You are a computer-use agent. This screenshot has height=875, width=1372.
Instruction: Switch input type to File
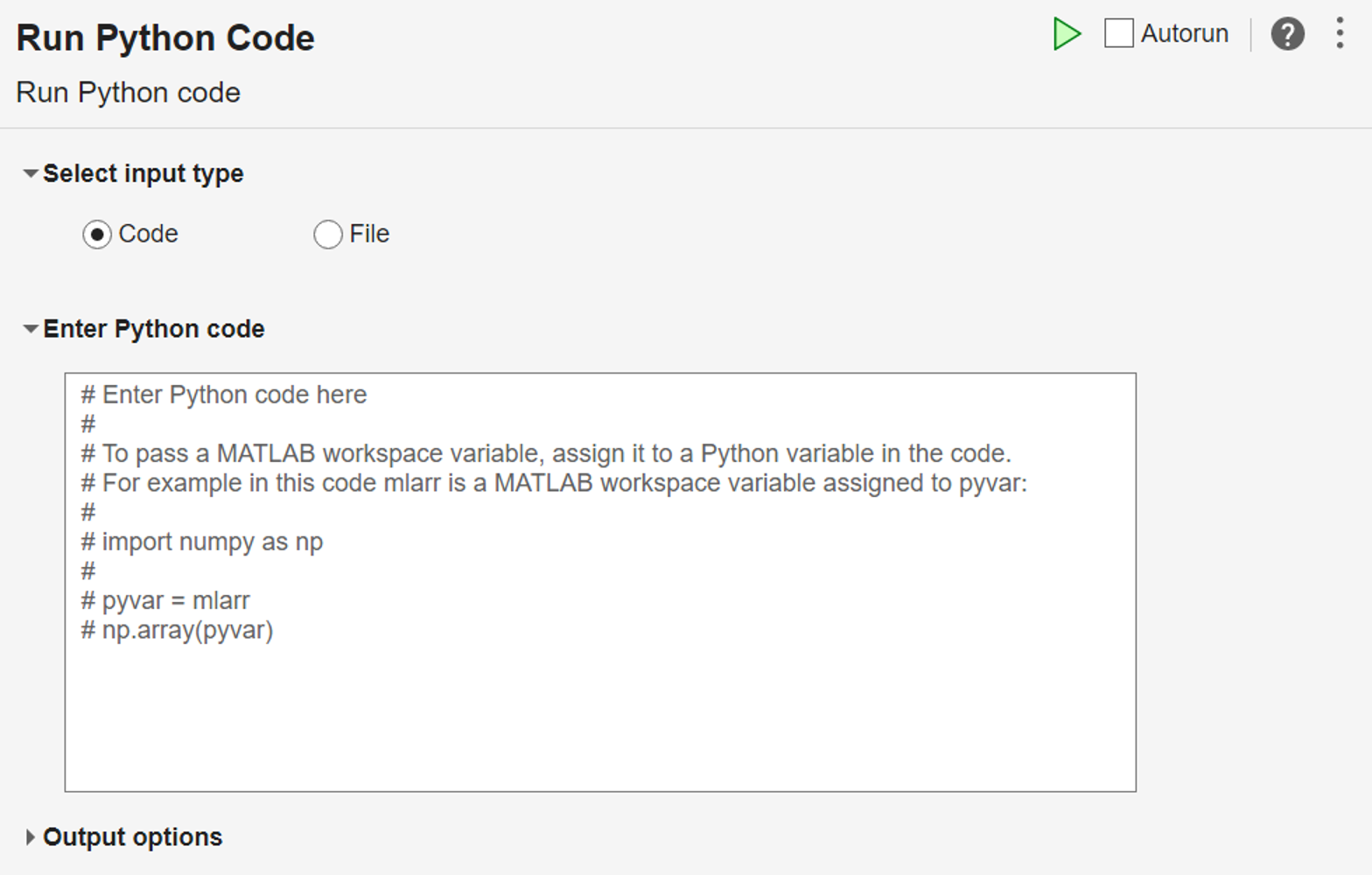point(327,234)
